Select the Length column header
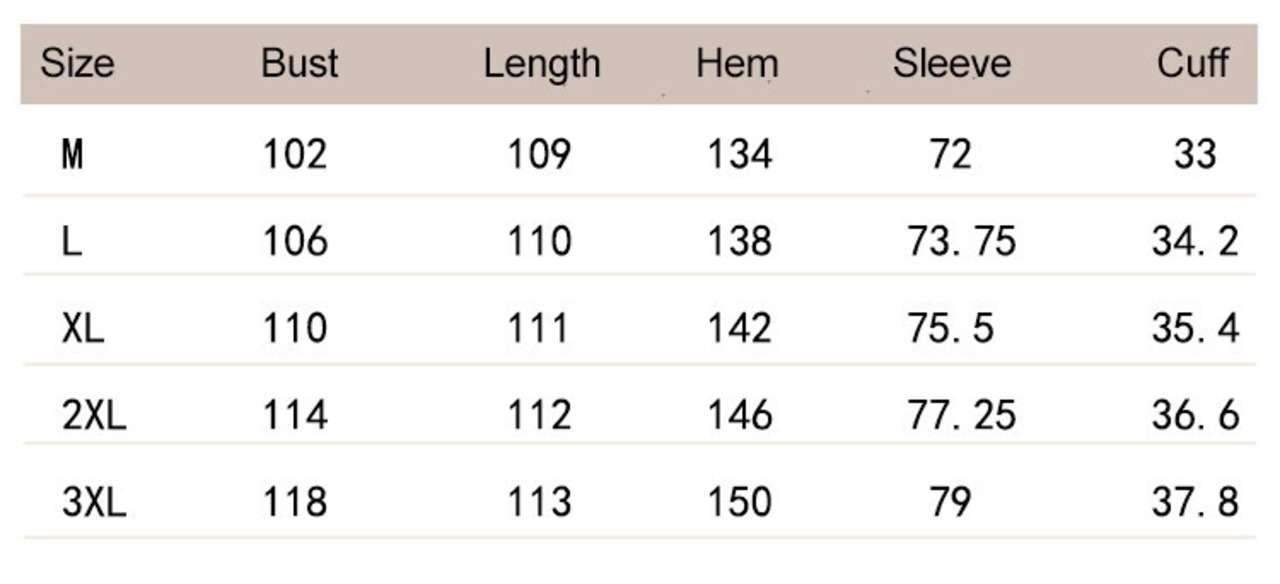The image size is (1280, 584). pos(541,64)
